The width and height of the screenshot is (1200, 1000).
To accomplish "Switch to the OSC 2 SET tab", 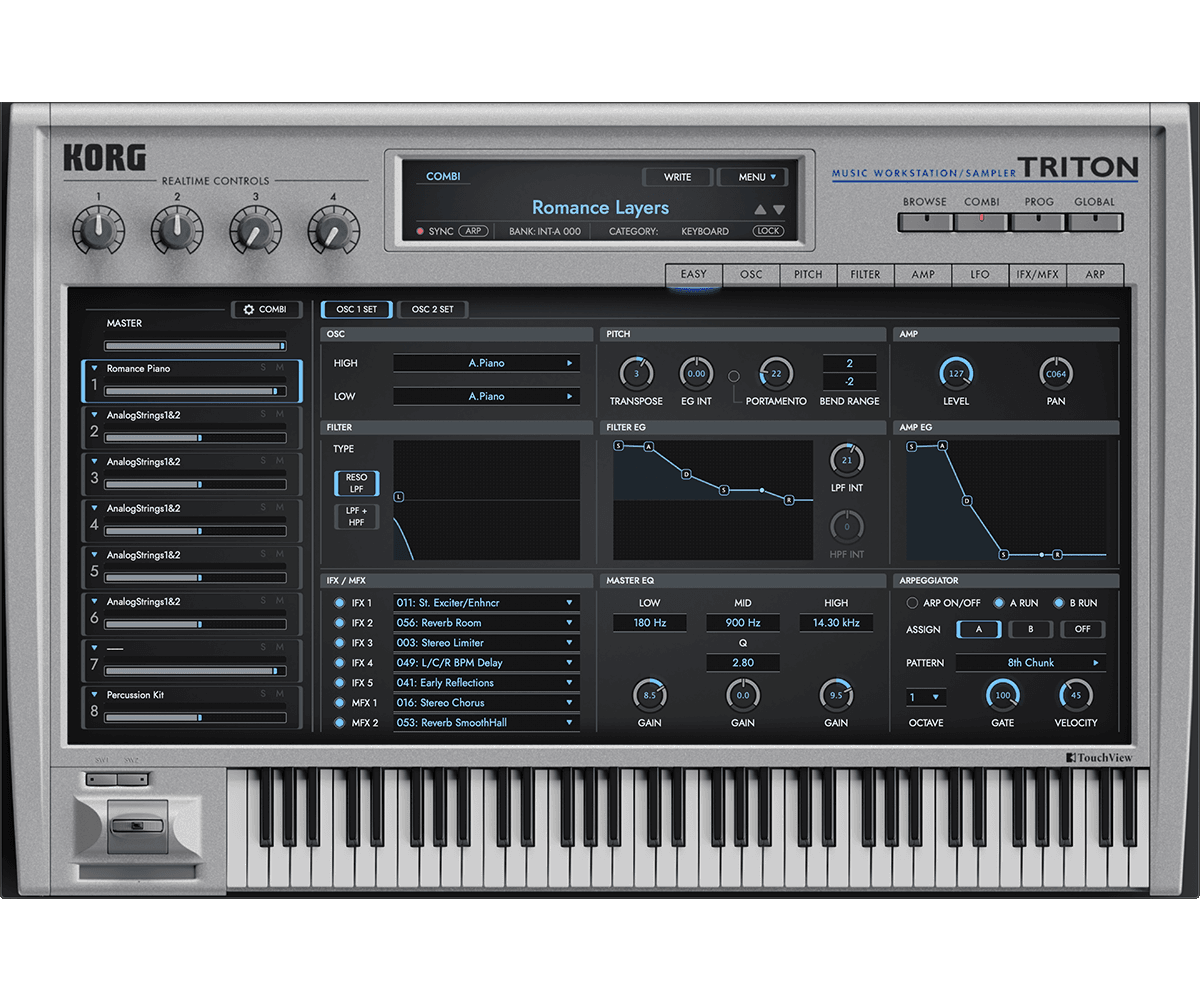I will pyautogui.click(x=433, y=310).
